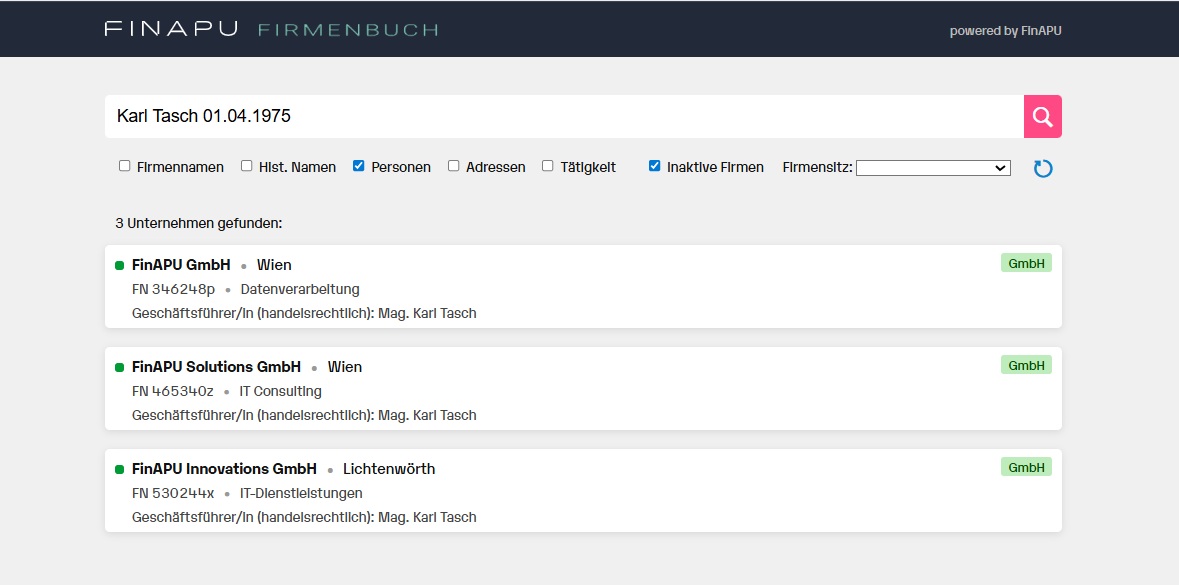1179x585 pixels.
Task: Disable the Personen checkbox
Action: (358, 165)
